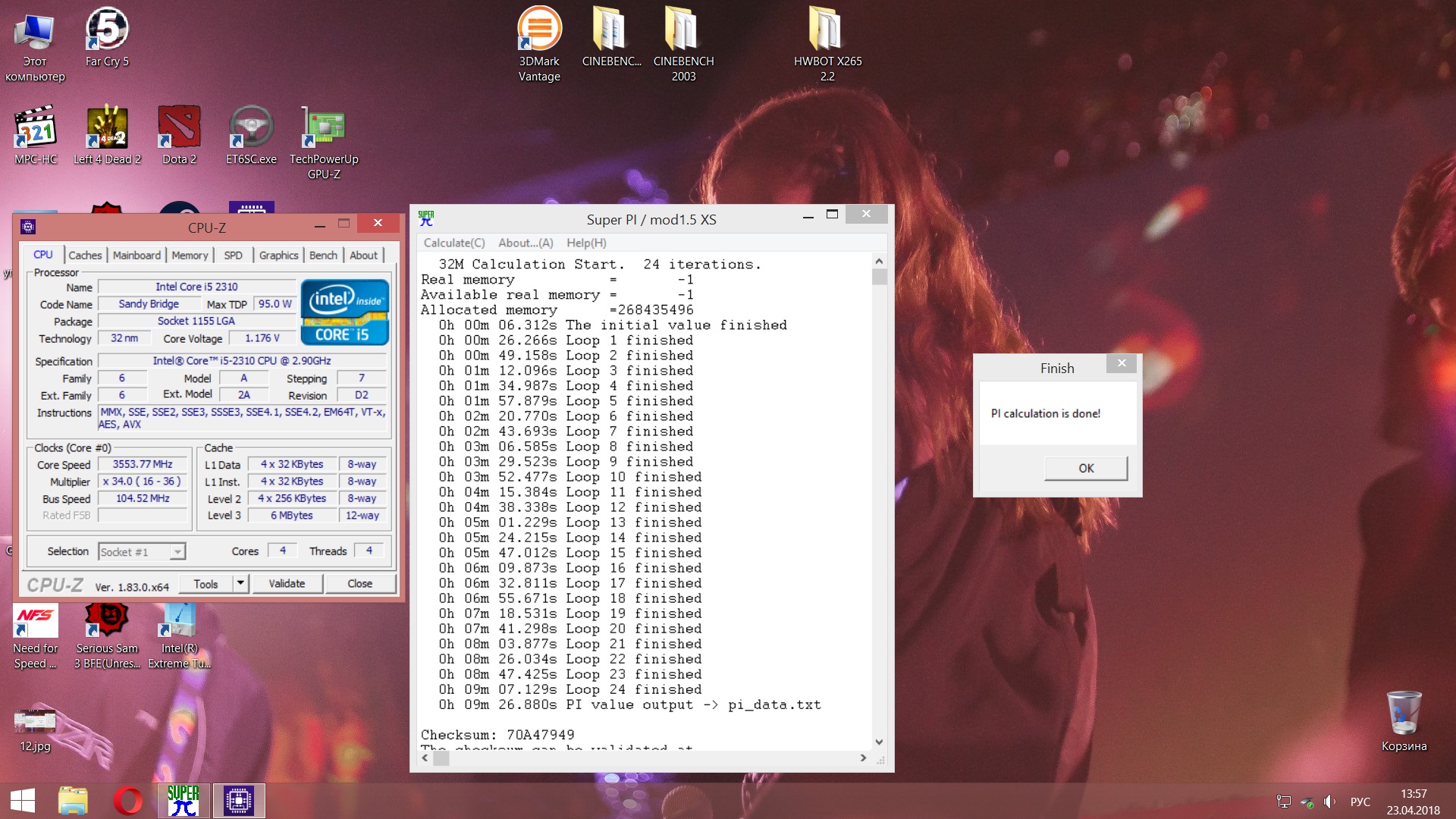Switch to the About tab in CPU-Z

pyautogui.click(x=363, y=256)
